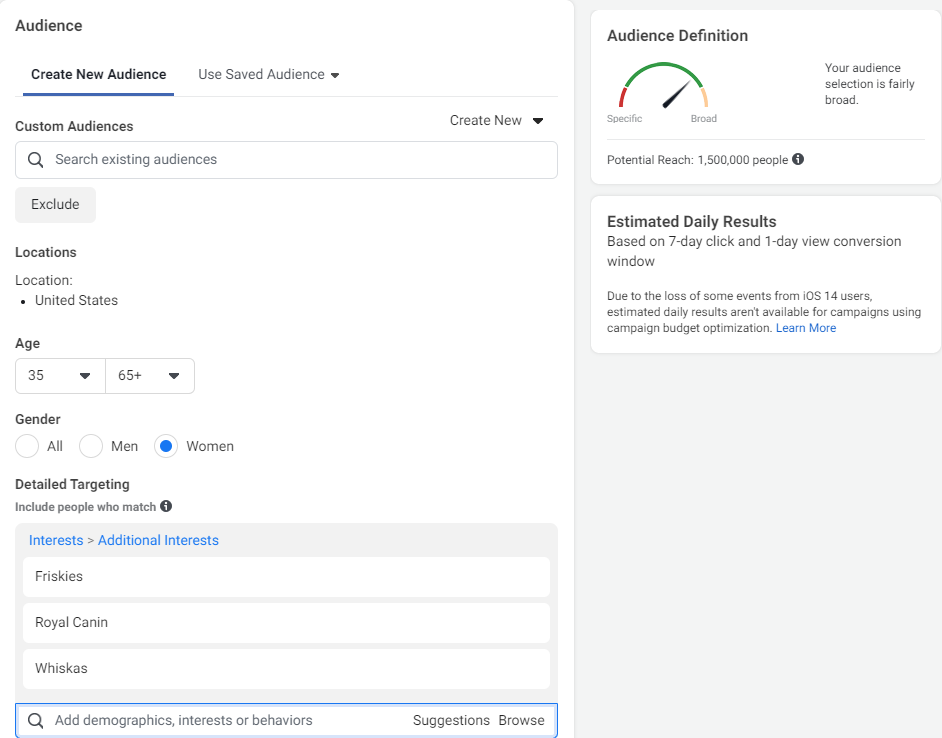The height and width of the screenshot is (738, 942).
Task: Click magnifier icon in Add demographics field
Action: [35, 721]
